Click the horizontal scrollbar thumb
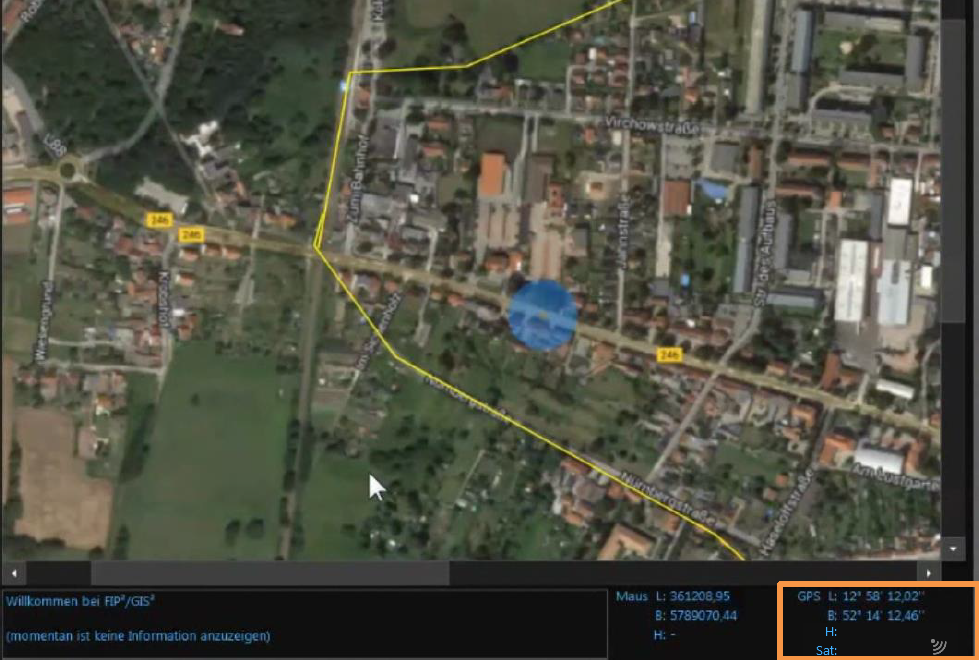This screenshot has width=979, height=660. 270,573
